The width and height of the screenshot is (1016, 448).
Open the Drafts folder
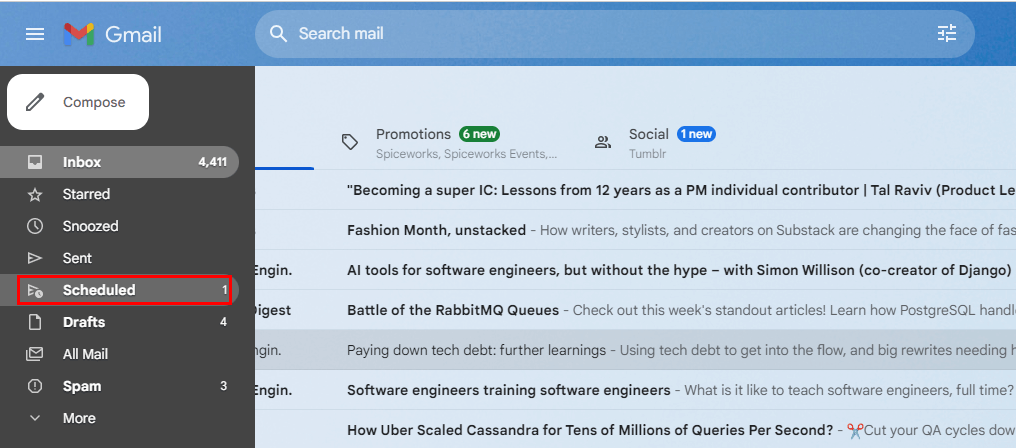84,322
